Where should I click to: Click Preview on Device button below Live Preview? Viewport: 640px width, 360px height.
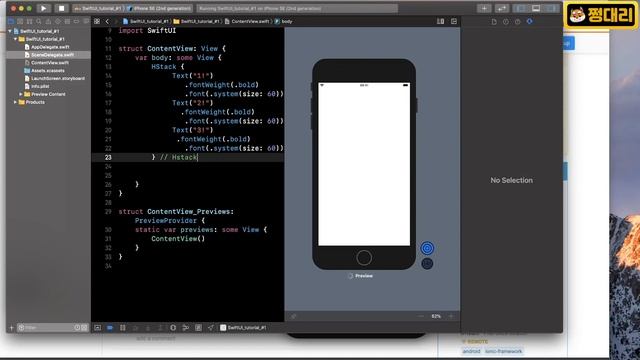427,264
